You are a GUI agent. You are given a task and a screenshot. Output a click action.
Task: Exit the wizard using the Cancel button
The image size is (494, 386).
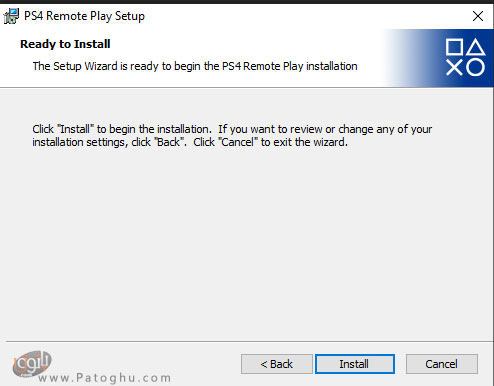442,364
